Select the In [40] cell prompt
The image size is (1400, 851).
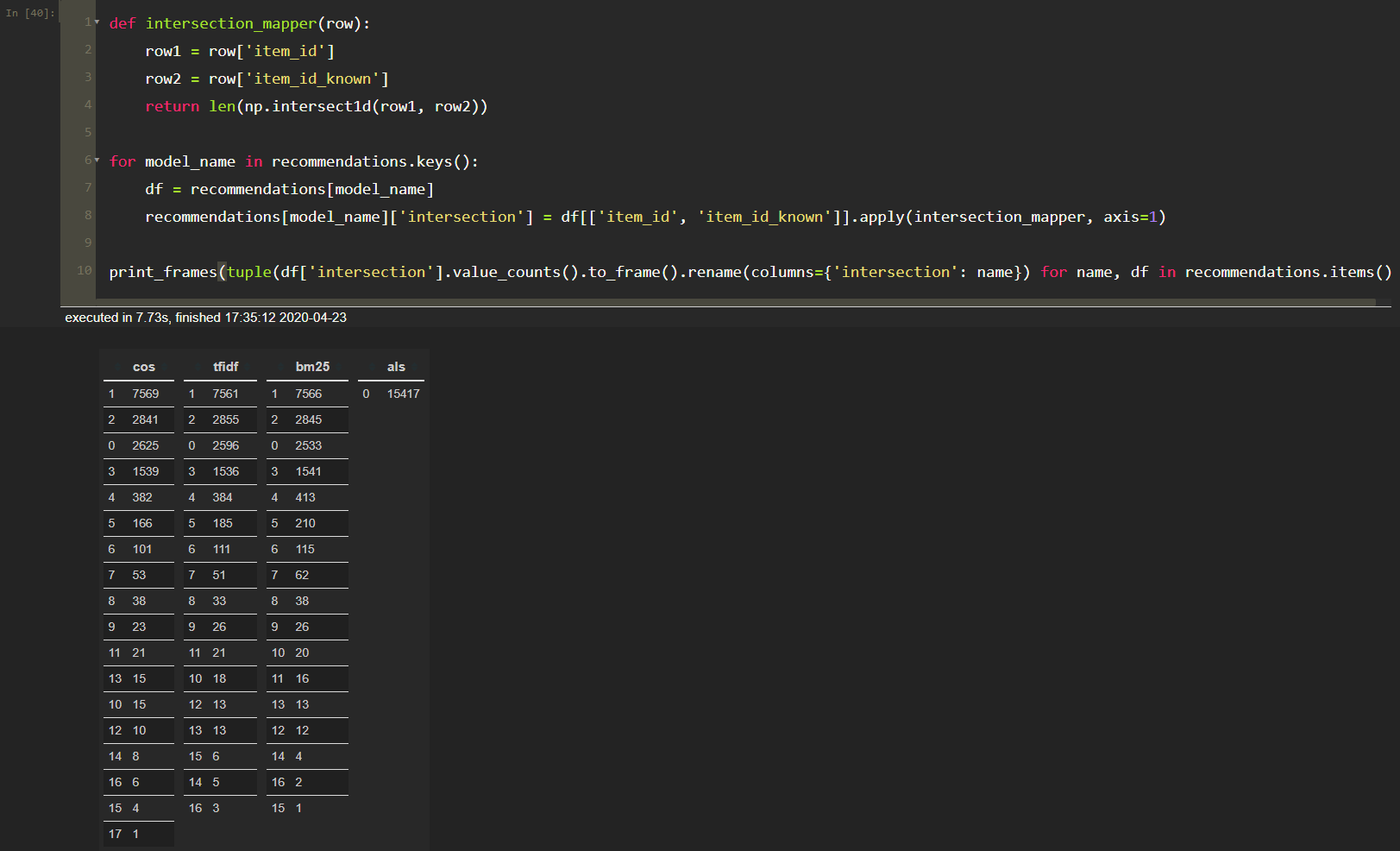(30, 13)
